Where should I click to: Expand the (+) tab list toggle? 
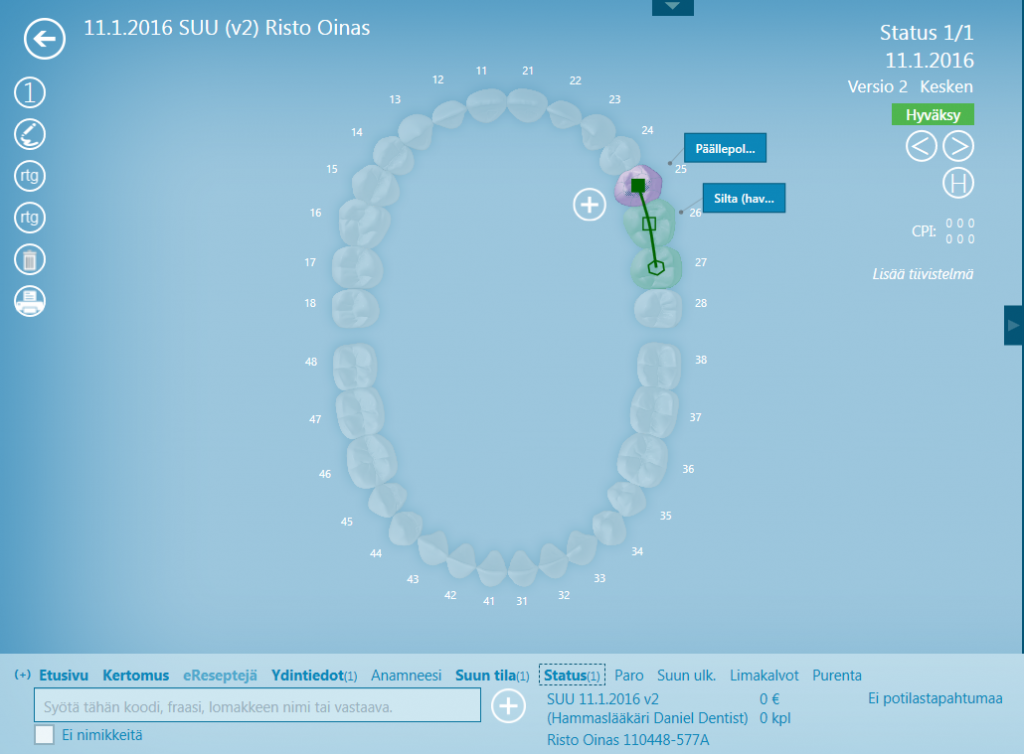(22, 675)
